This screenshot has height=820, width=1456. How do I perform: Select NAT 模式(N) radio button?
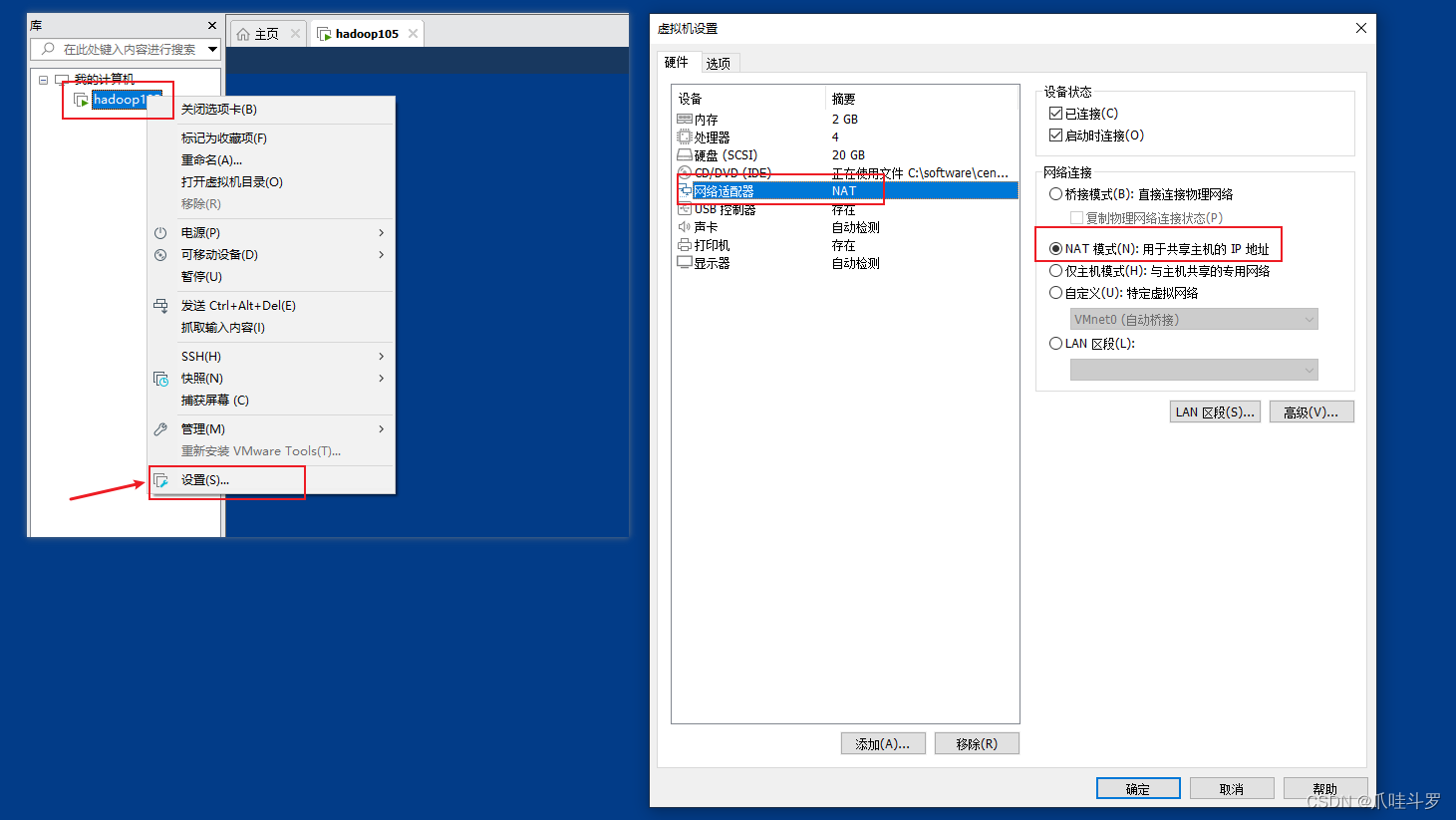tap(1055, 249)
